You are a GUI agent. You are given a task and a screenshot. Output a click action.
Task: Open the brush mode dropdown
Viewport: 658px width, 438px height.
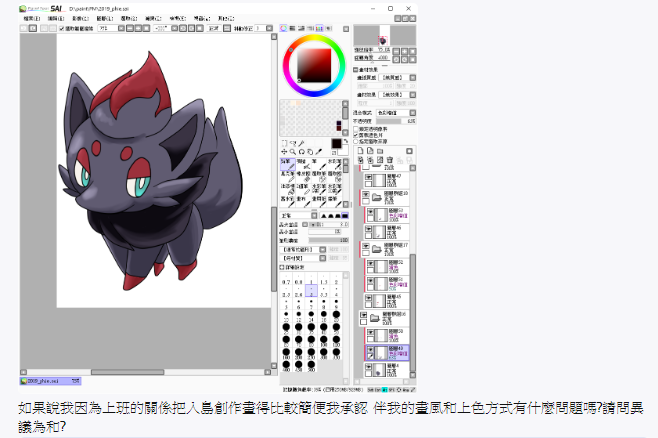299,216
